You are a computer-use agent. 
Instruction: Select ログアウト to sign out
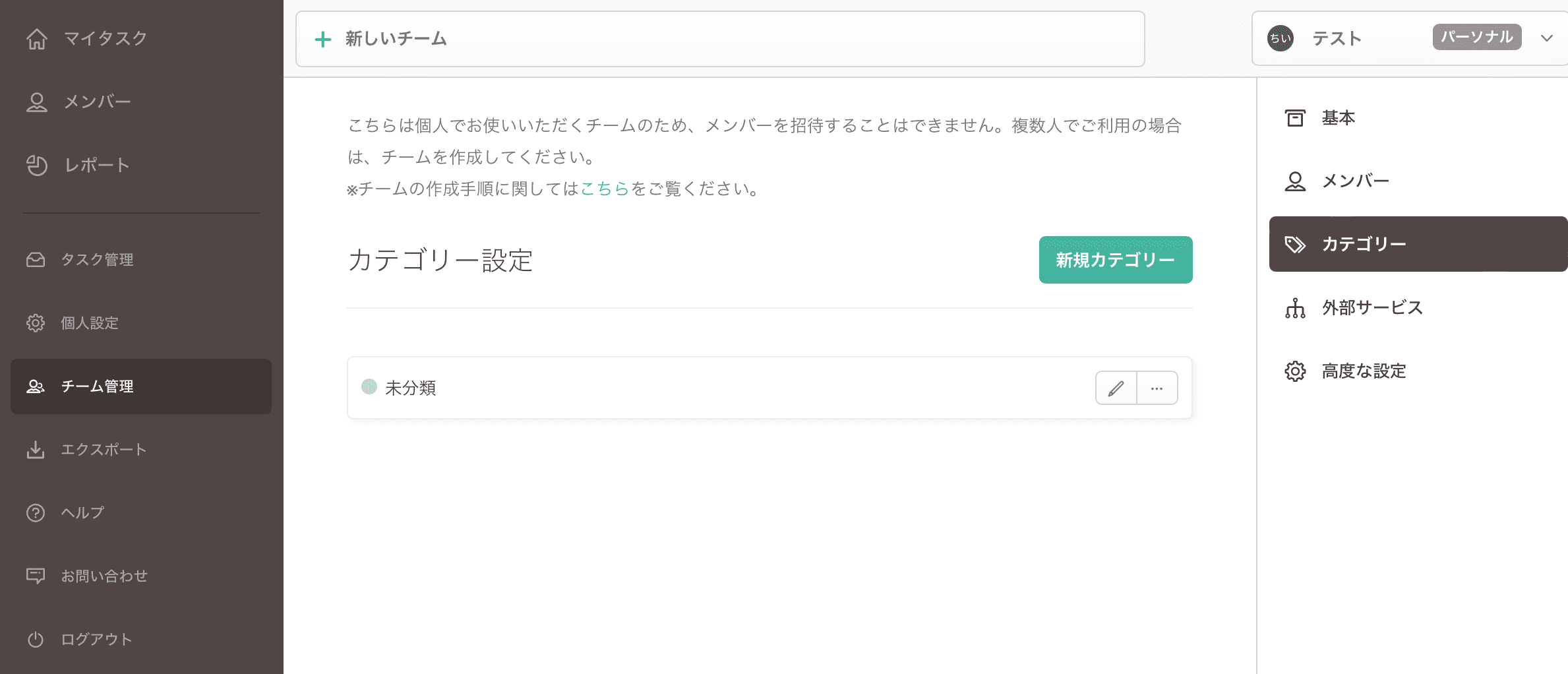click(x=141, y=640)
